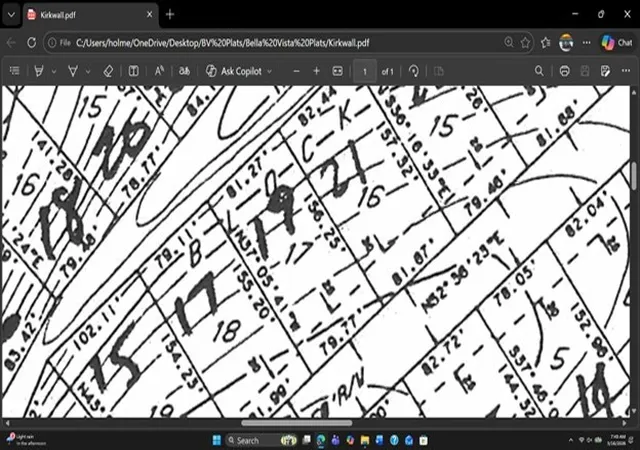Open the Ask Copilot dropdown
The width and height of the screenshot is (640, 450).
[269, 71]
